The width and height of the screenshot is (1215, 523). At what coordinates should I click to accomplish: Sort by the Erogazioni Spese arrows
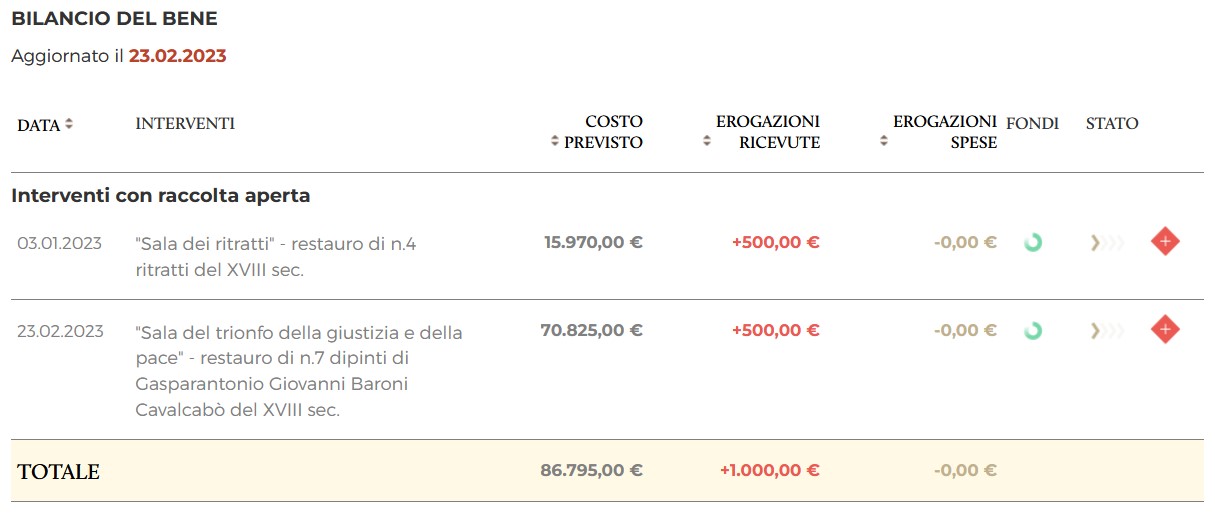pyautogui.click(x=883, y=142)
